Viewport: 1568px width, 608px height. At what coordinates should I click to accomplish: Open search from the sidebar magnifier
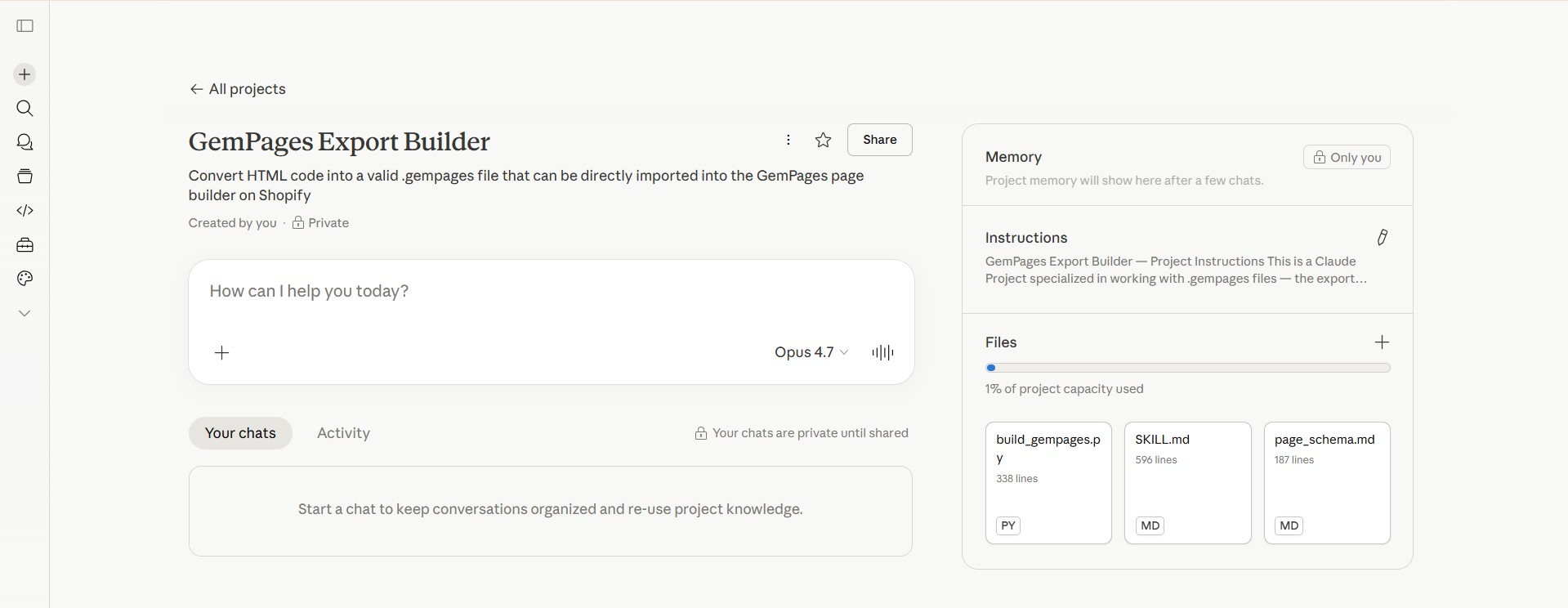25,109
